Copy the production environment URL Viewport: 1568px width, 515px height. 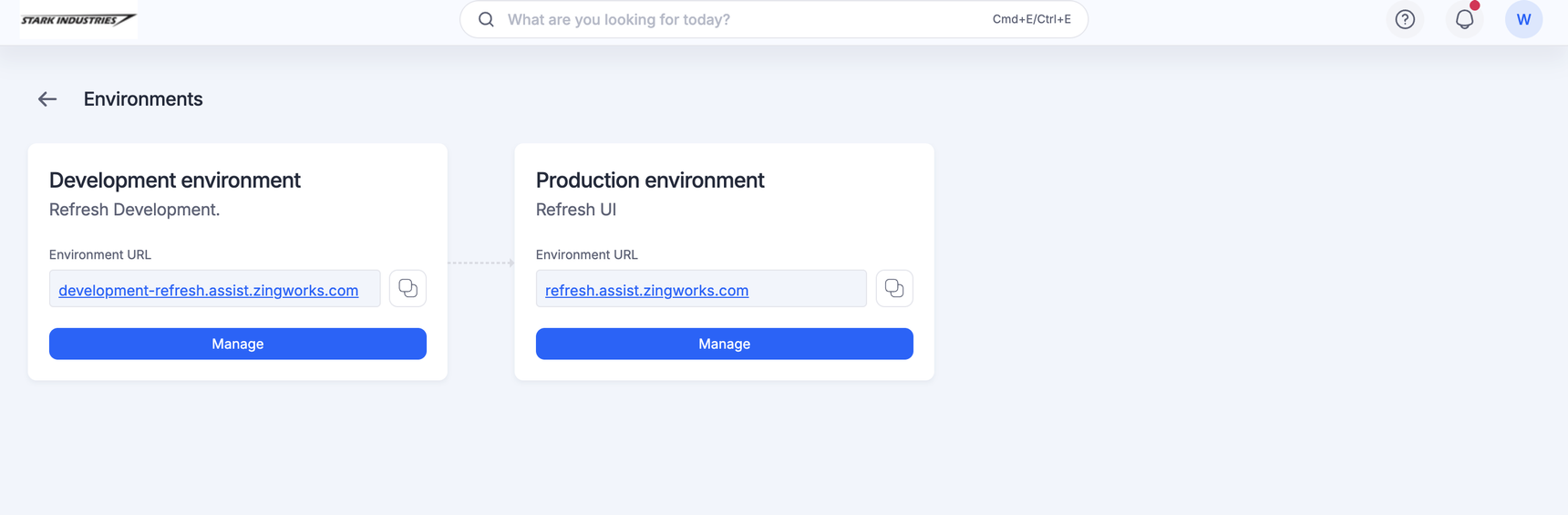pyautogui.click(x=894, y=289)
